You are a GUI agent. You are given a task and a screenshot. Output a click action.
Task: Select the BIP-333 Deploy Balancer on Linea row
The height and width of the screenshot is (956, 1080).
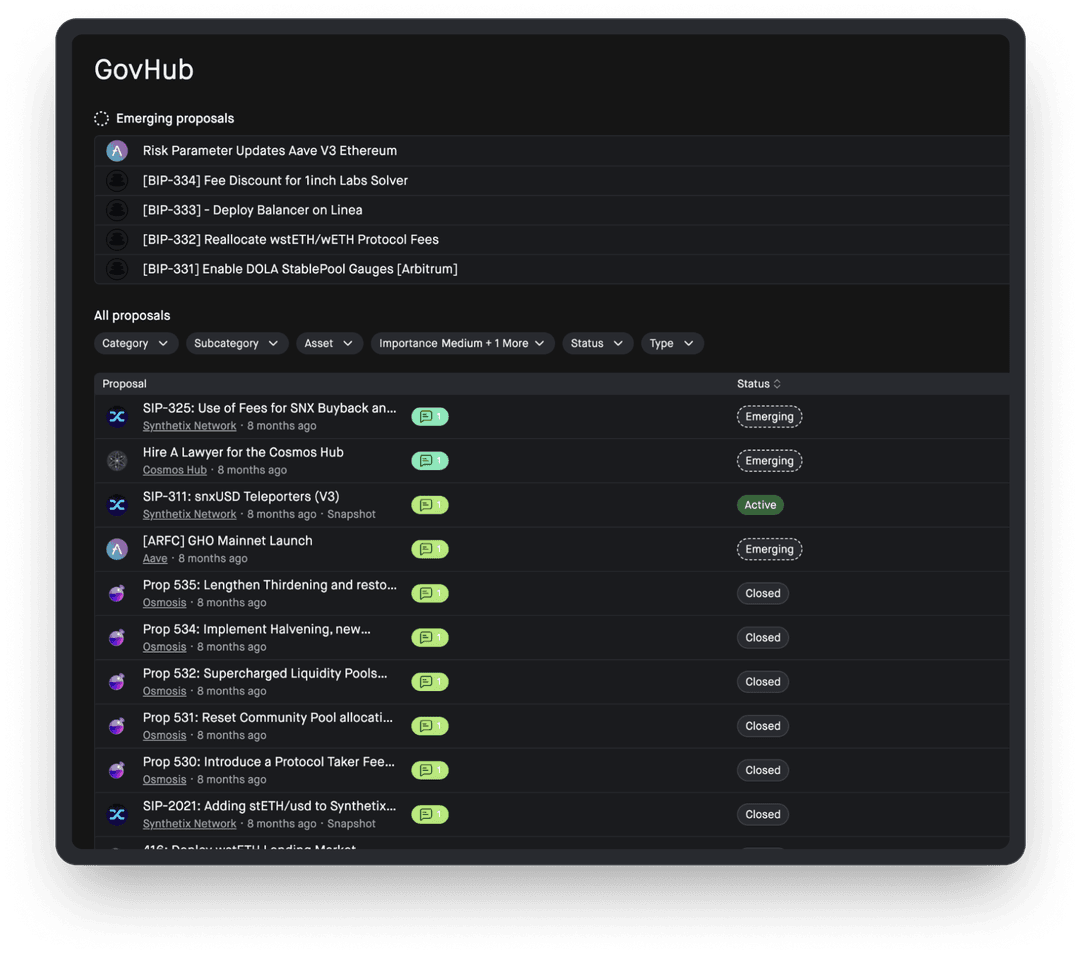pos(252,210)
